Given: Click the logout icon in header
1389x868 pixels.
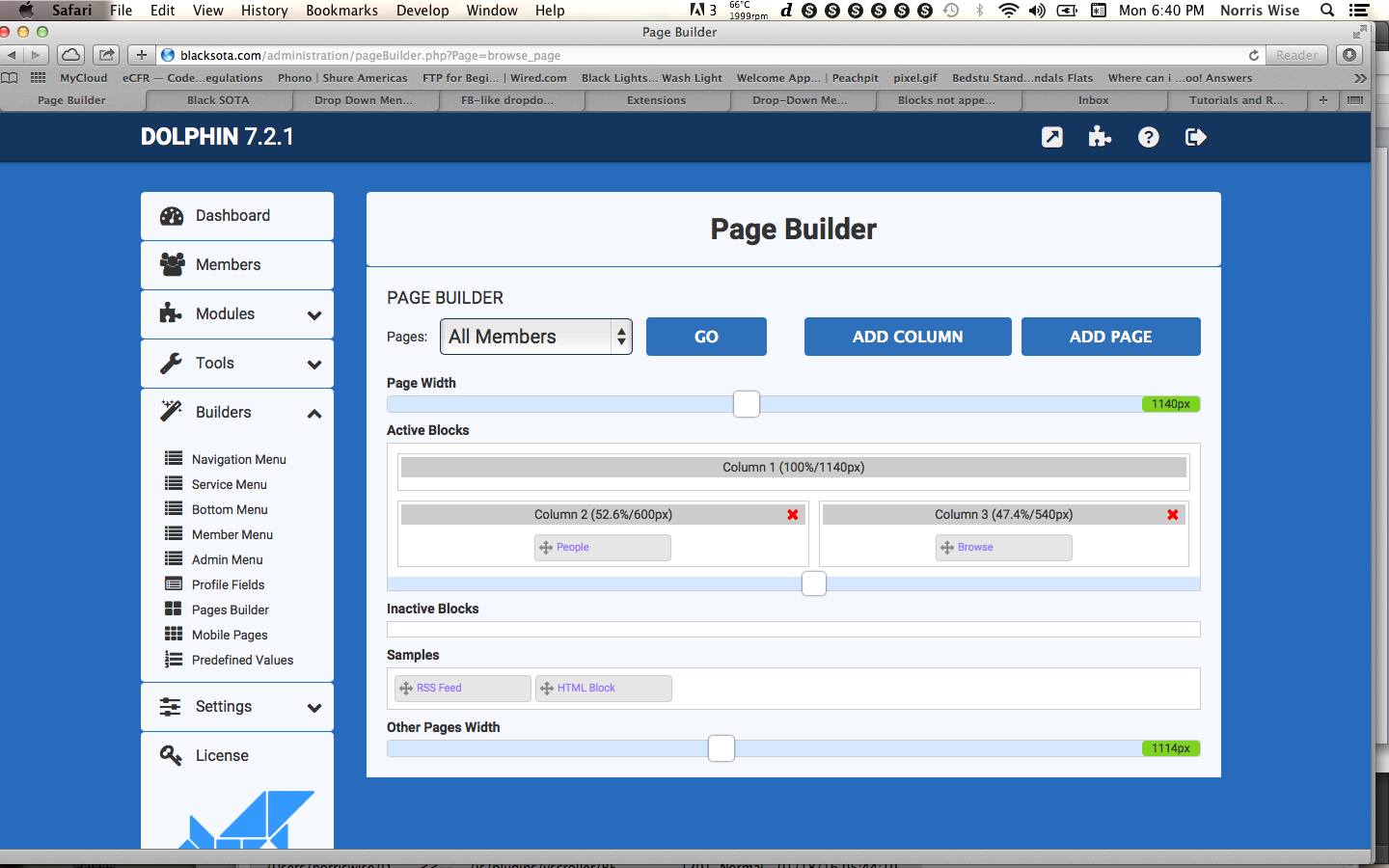Looking at the screenshot, I should coord(1195,137).
